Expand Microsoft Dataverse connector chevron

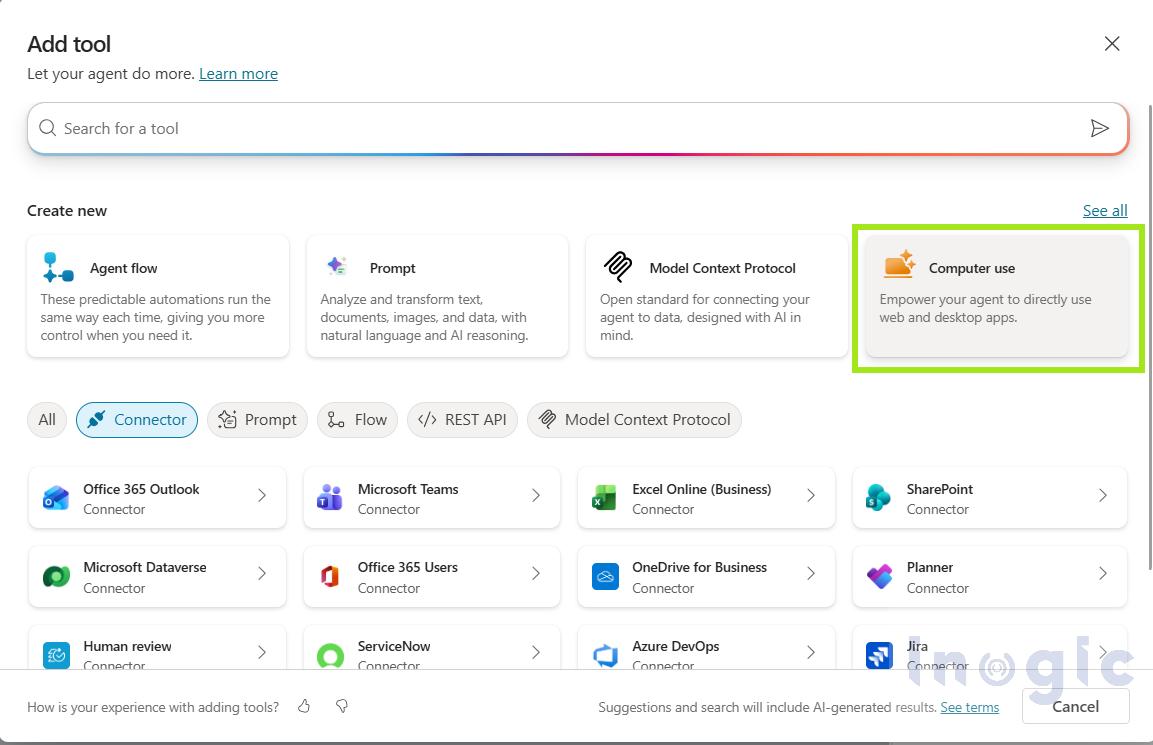tap(262, 574)
